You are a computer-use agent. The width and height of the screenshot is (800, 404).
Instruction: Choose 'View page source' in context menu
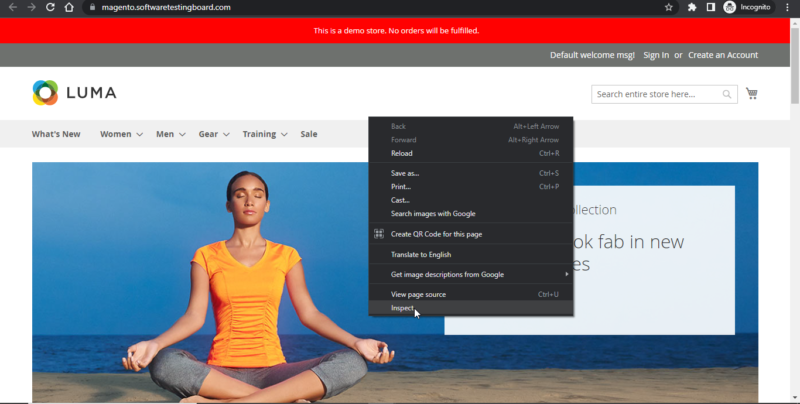tap(418, 294)
